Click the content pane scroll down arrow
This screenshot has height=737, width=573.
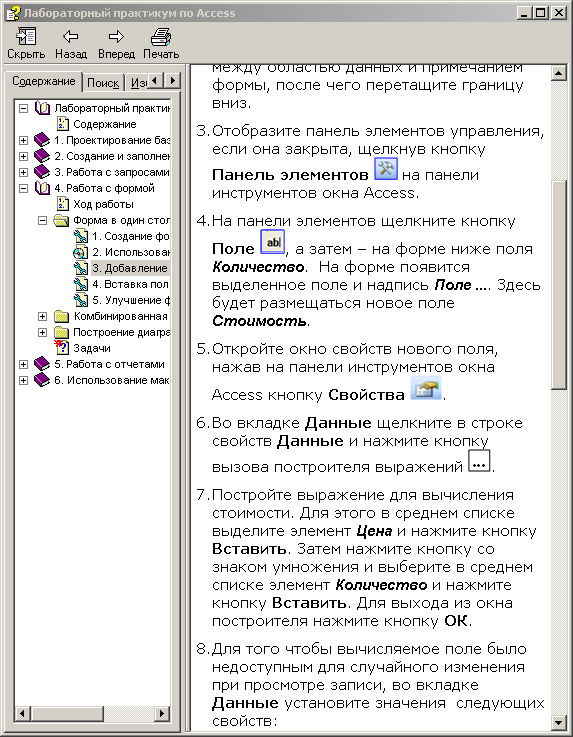(558, 721)
